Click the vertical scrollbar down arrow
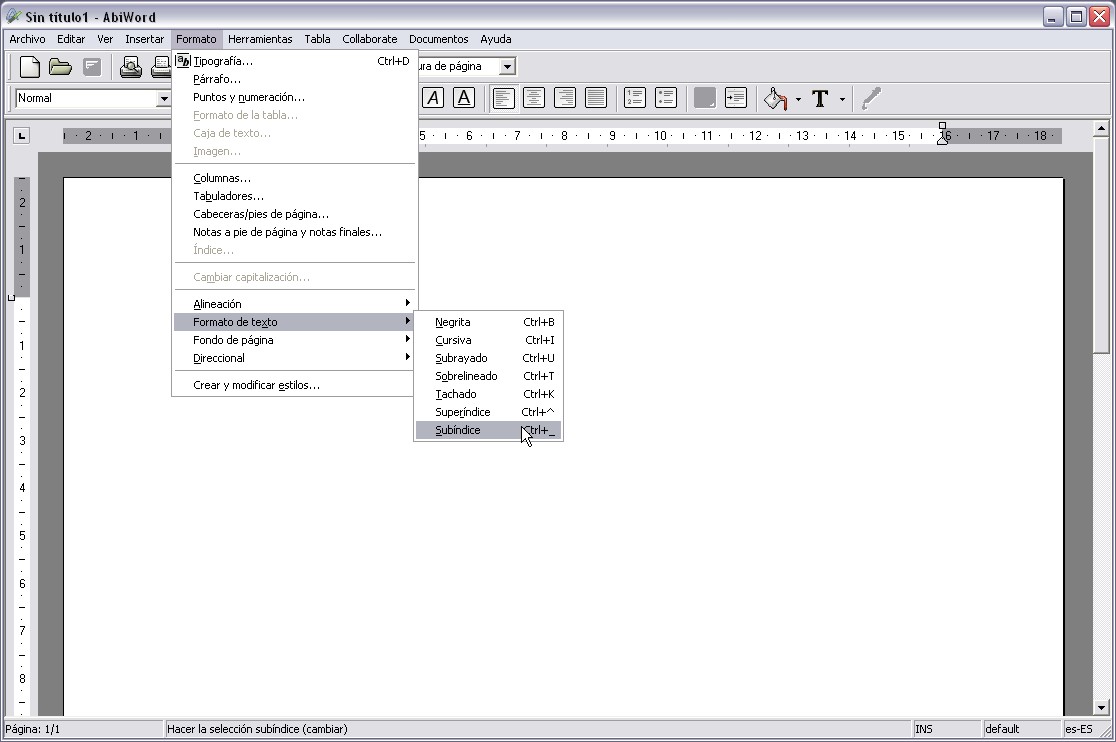Screen dimensions: 1116x742 click(x=1101, y=708)
